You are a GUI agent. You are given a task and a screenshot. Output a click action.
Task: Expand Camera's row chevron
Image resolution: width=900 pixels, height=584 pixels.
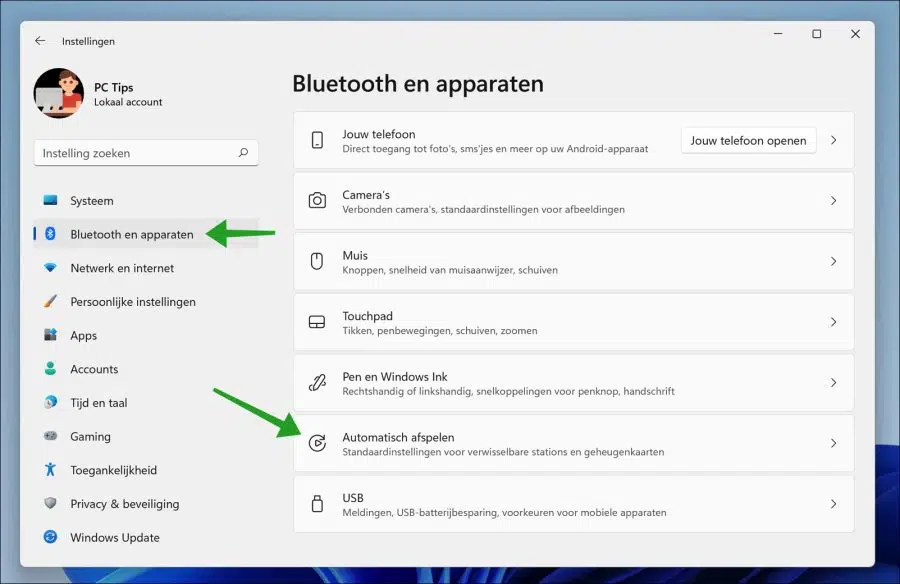click(833, 200)
